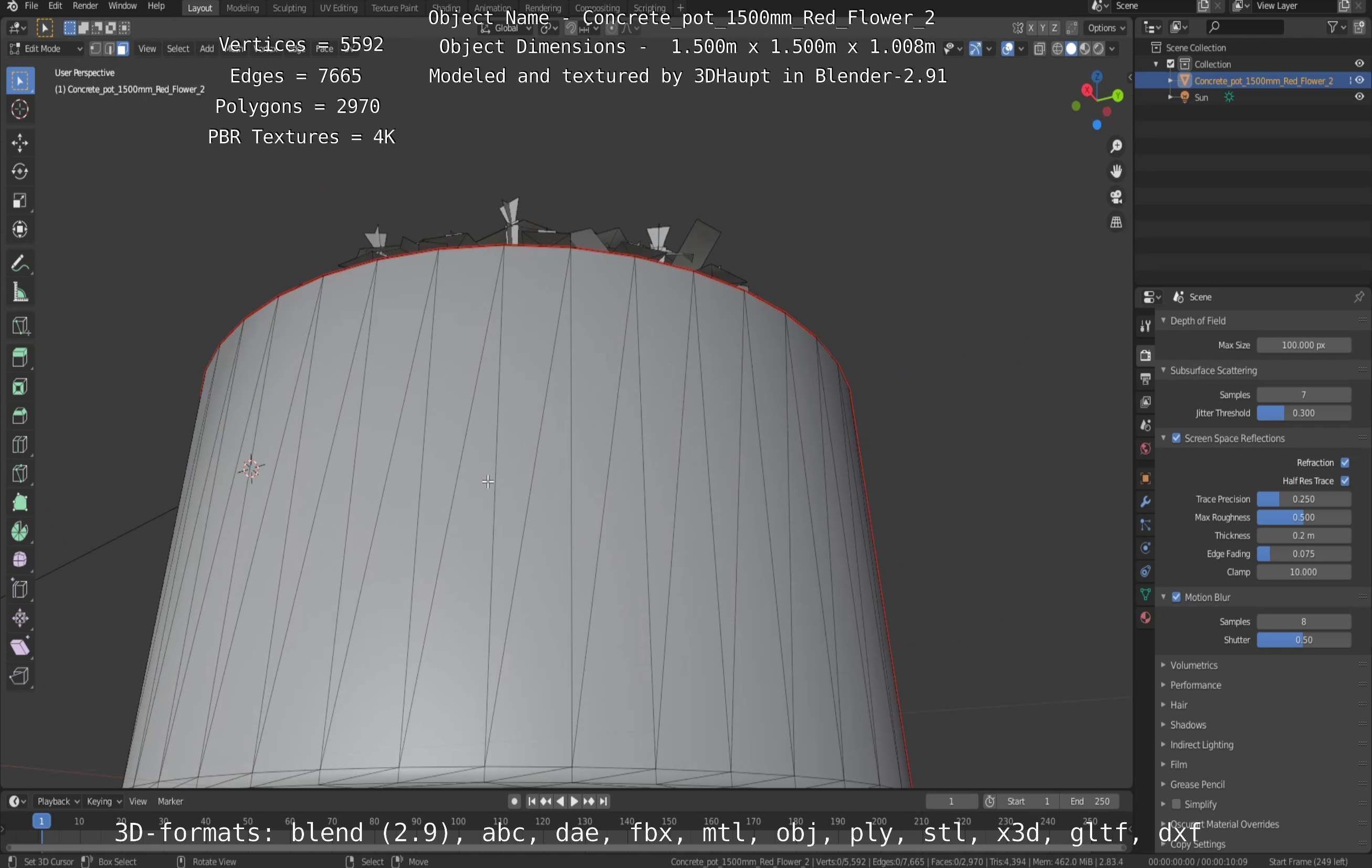Activate the Transform tool
This screenshot has width=1372, height=868.
coord(20,229)
